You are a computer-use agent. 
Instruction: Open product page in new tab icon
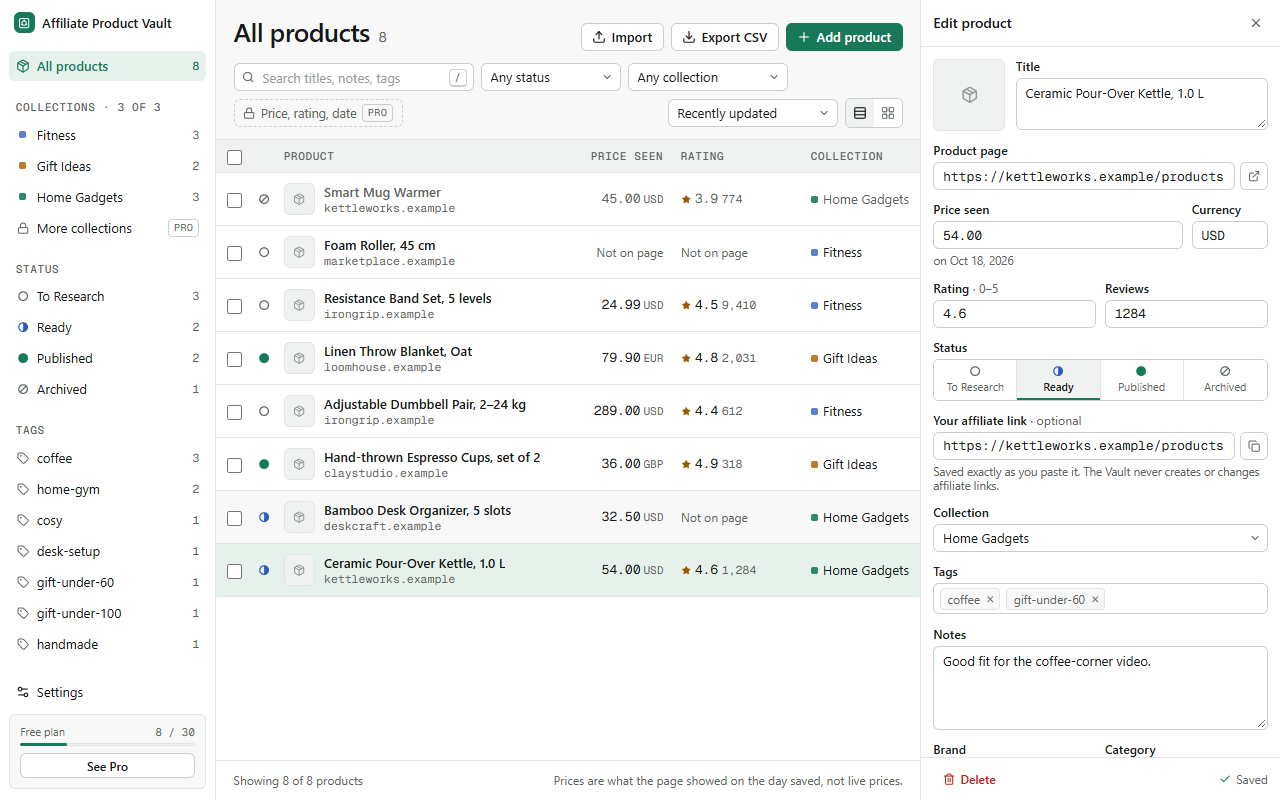[x=1254, y=176]
